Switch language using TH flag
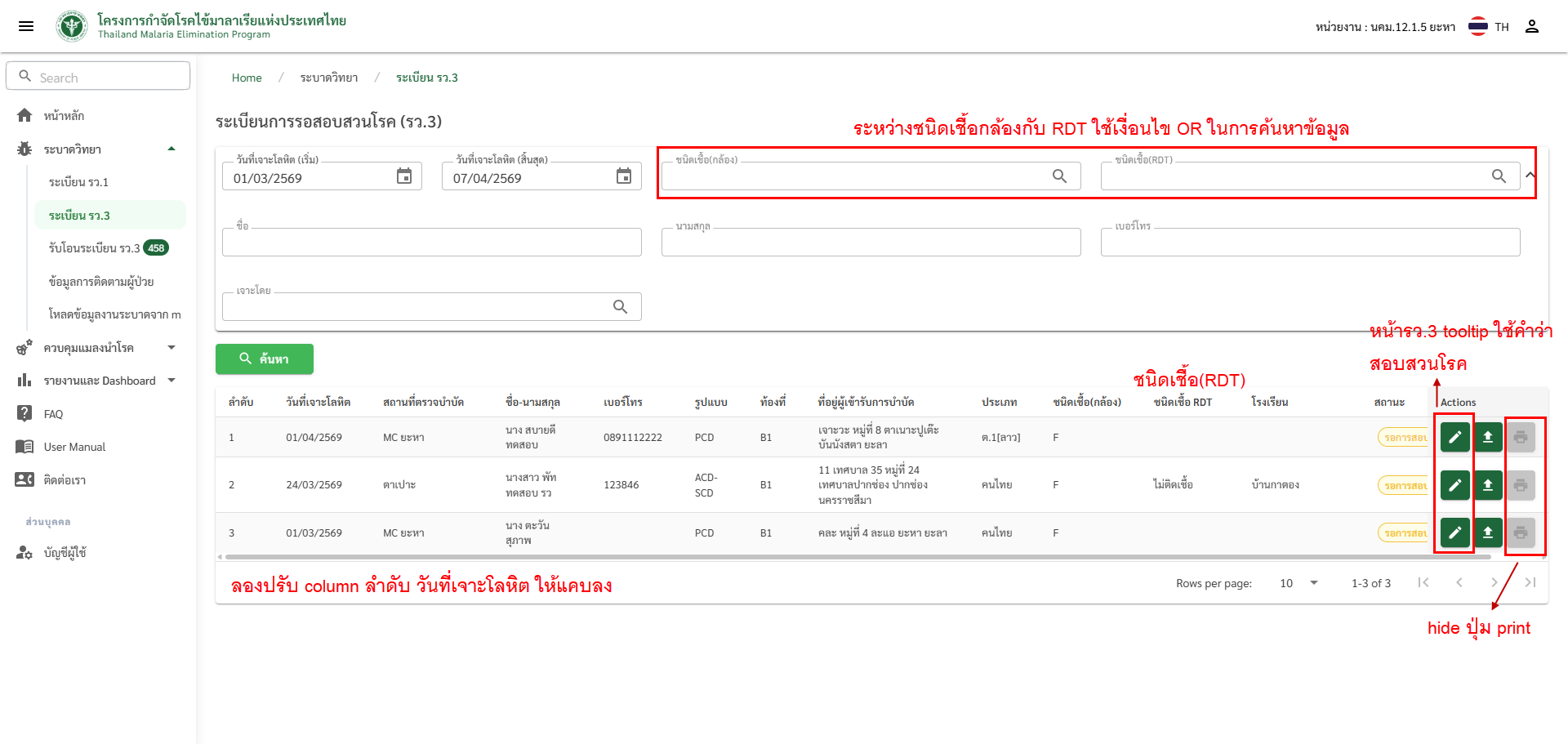1568x744 pixels. tap(1479, 27)
